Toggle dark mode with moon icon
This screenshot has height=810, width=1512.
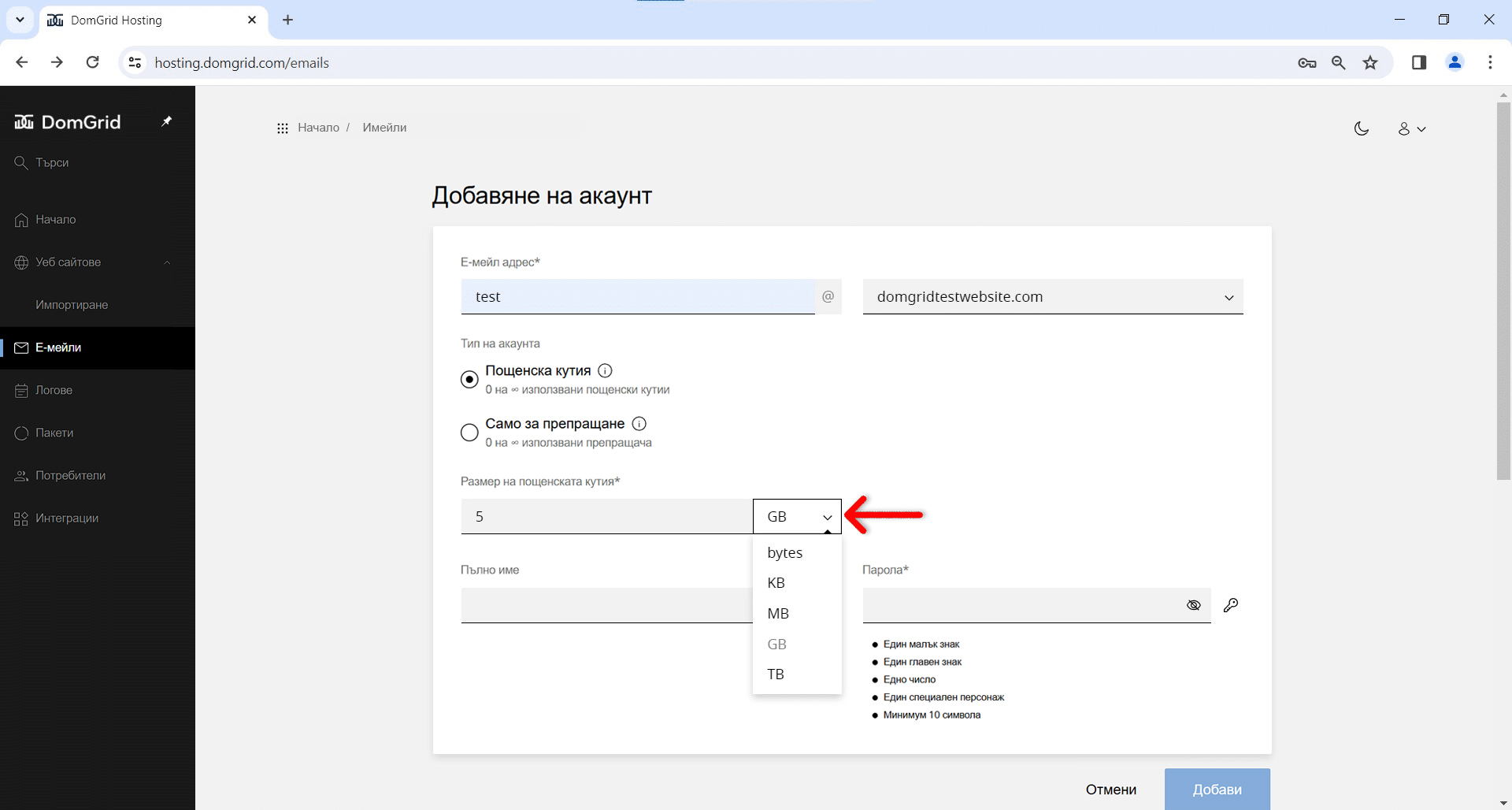tap(1362, 128)
